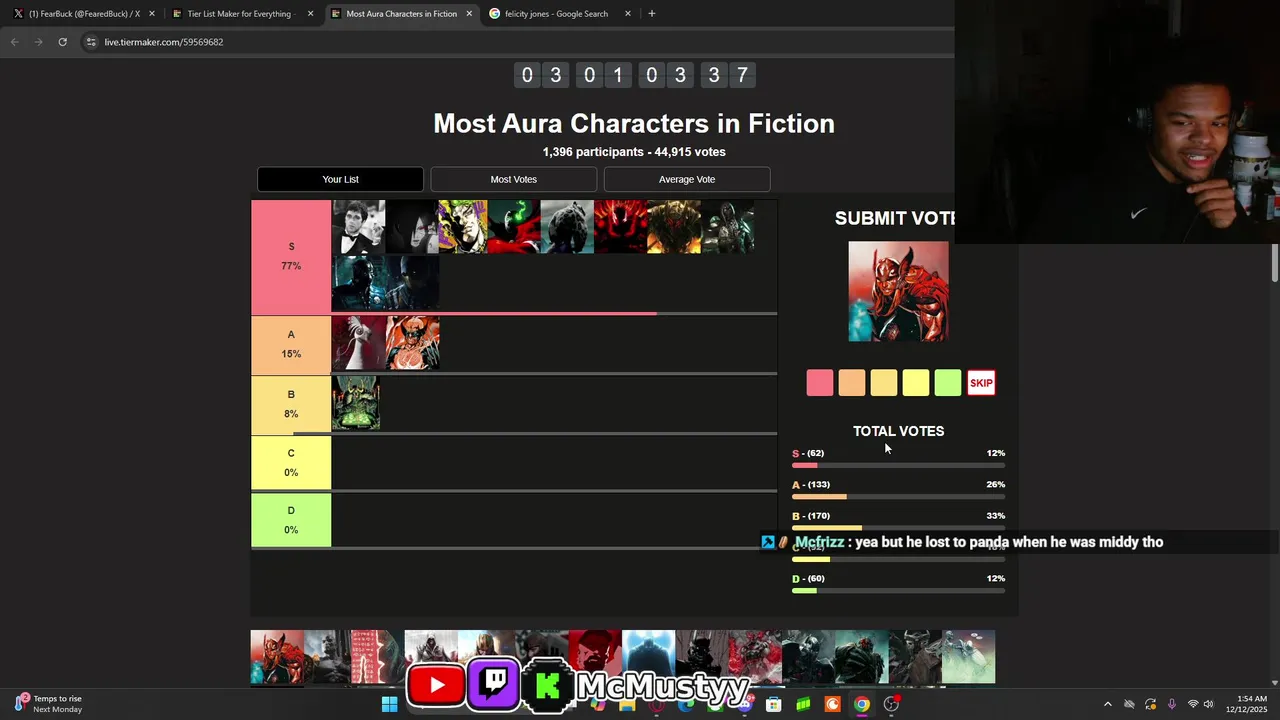Click the microphone tray icon
The height and width of the screenshot is (720, 1280).
coord(1171,704)
